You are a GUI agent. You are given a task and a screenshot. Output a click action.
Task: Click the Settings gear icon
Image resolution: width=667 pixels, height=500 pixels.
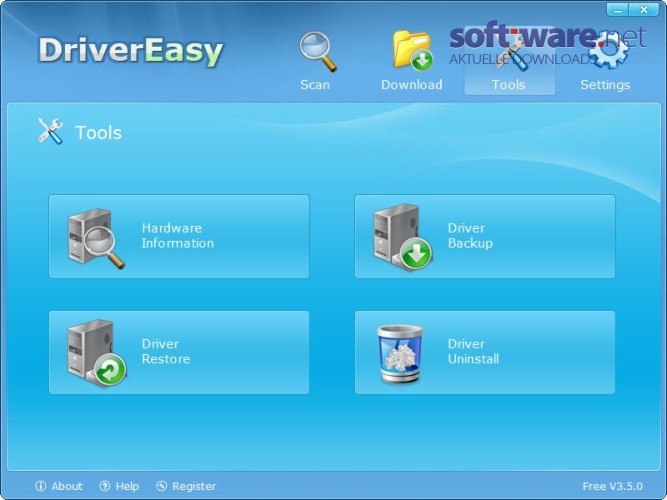(608, 50)
